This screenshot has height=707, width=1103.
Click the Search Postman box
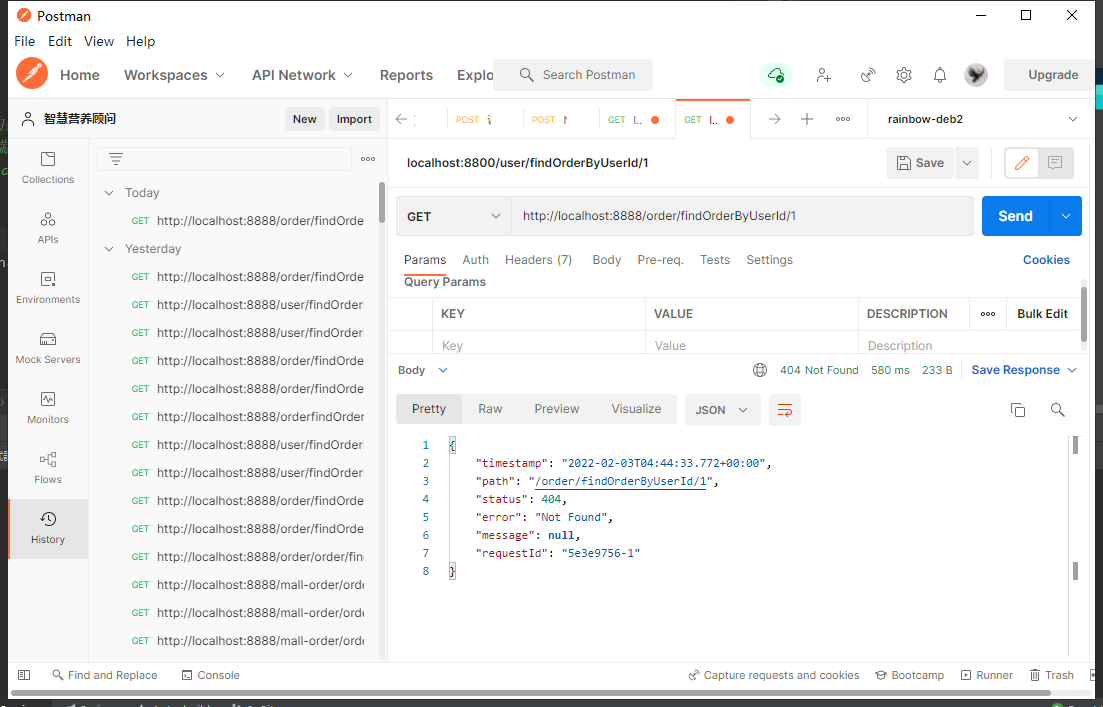(x=573, y=75)
